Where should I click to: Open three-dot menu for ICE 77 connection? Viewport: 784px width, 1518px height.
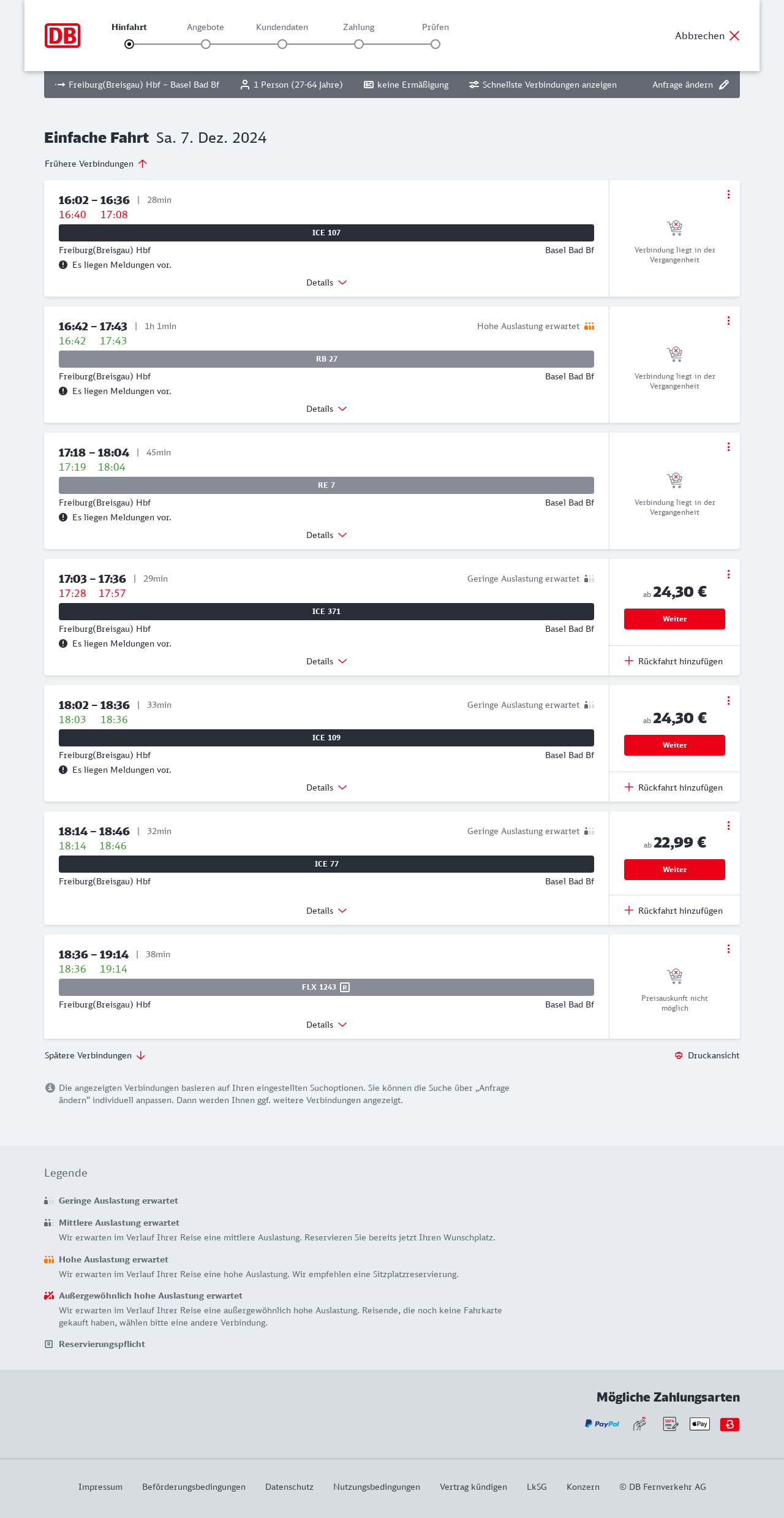click(728, 825)
